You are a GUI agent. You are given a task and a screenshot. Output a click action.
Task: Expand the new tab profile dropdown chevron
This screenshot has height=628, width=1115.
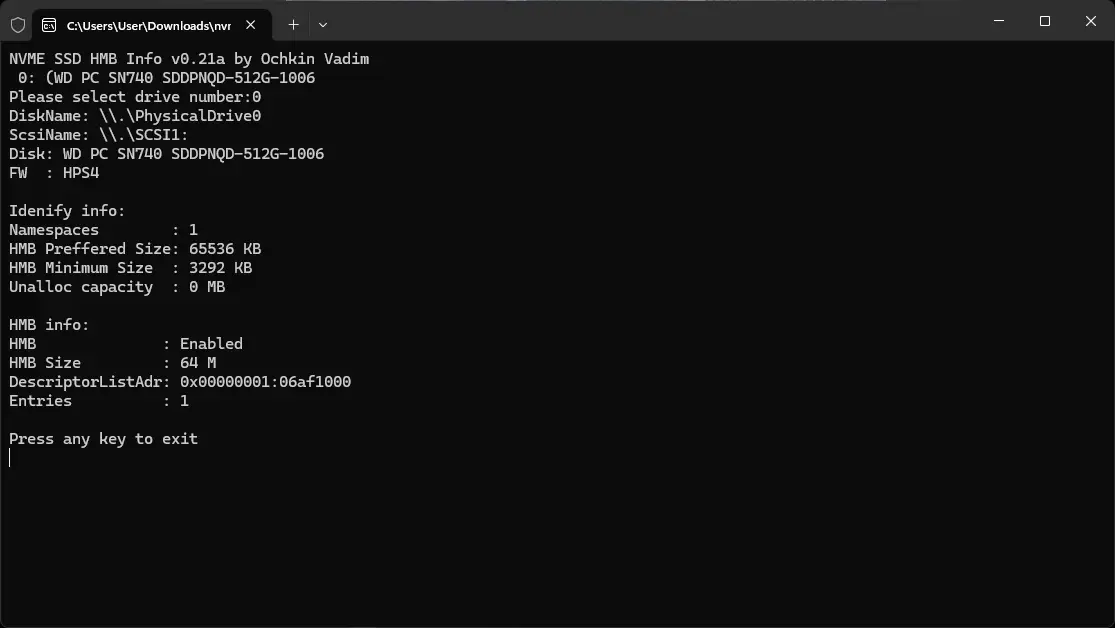[x=322, y=25]
